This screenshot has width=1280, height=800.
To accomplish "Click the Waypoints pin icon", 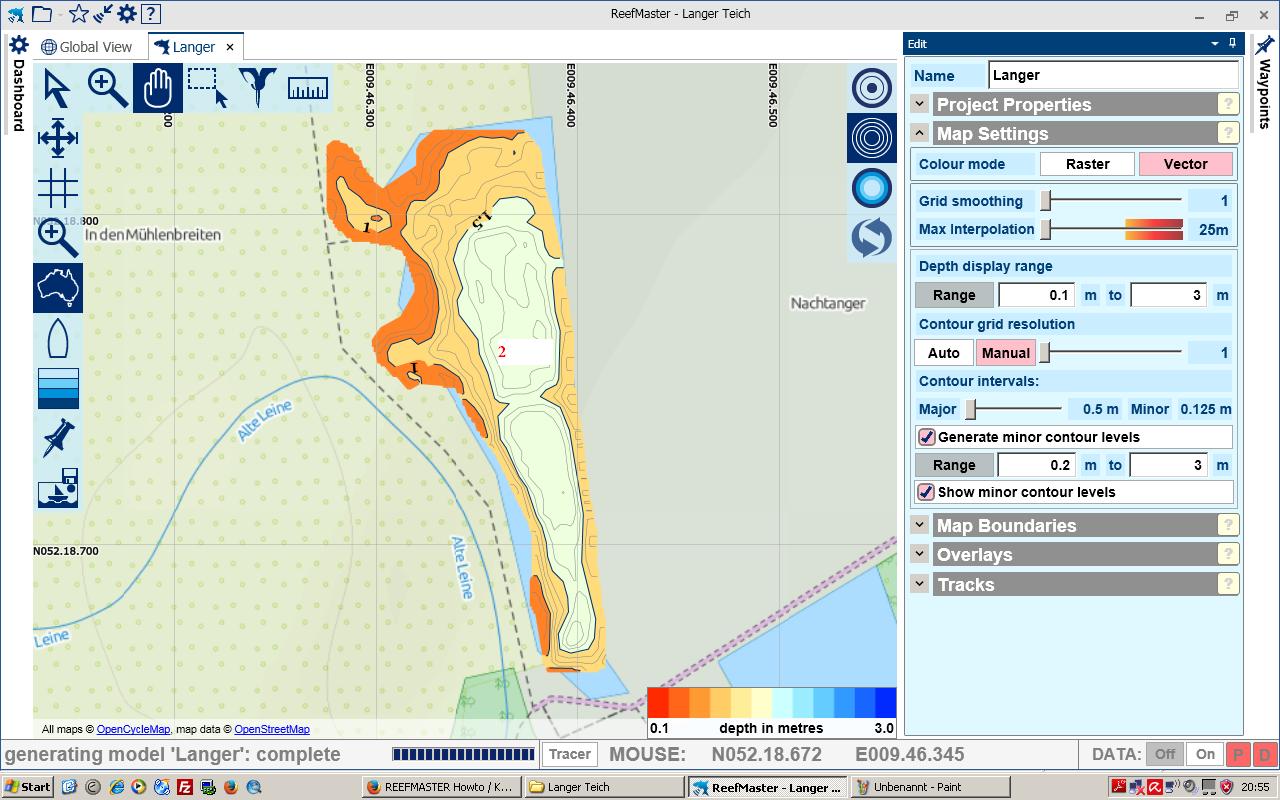I will [x=1264, y=45].
